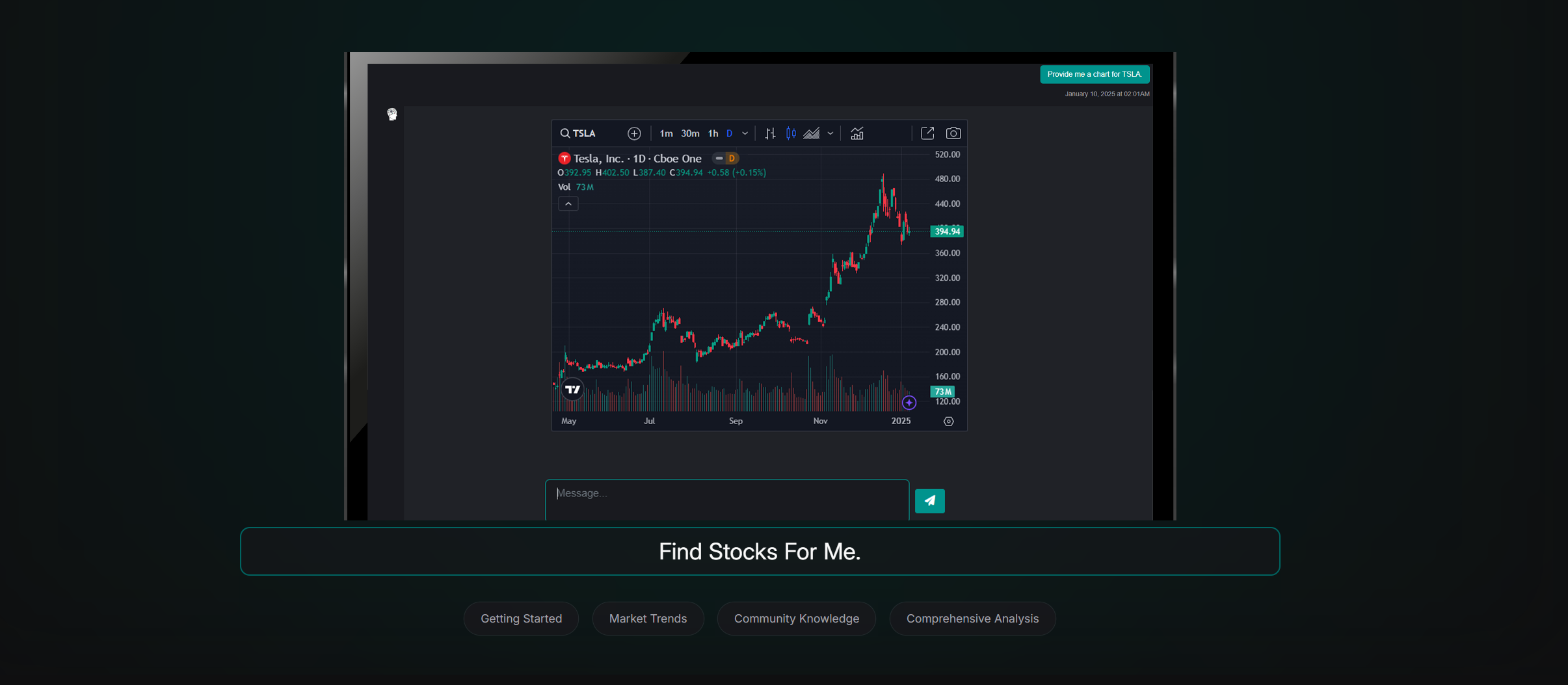Screen dimensions: 1568x685
Task: Select the bars chart style icon
Action: pos(769,133)
